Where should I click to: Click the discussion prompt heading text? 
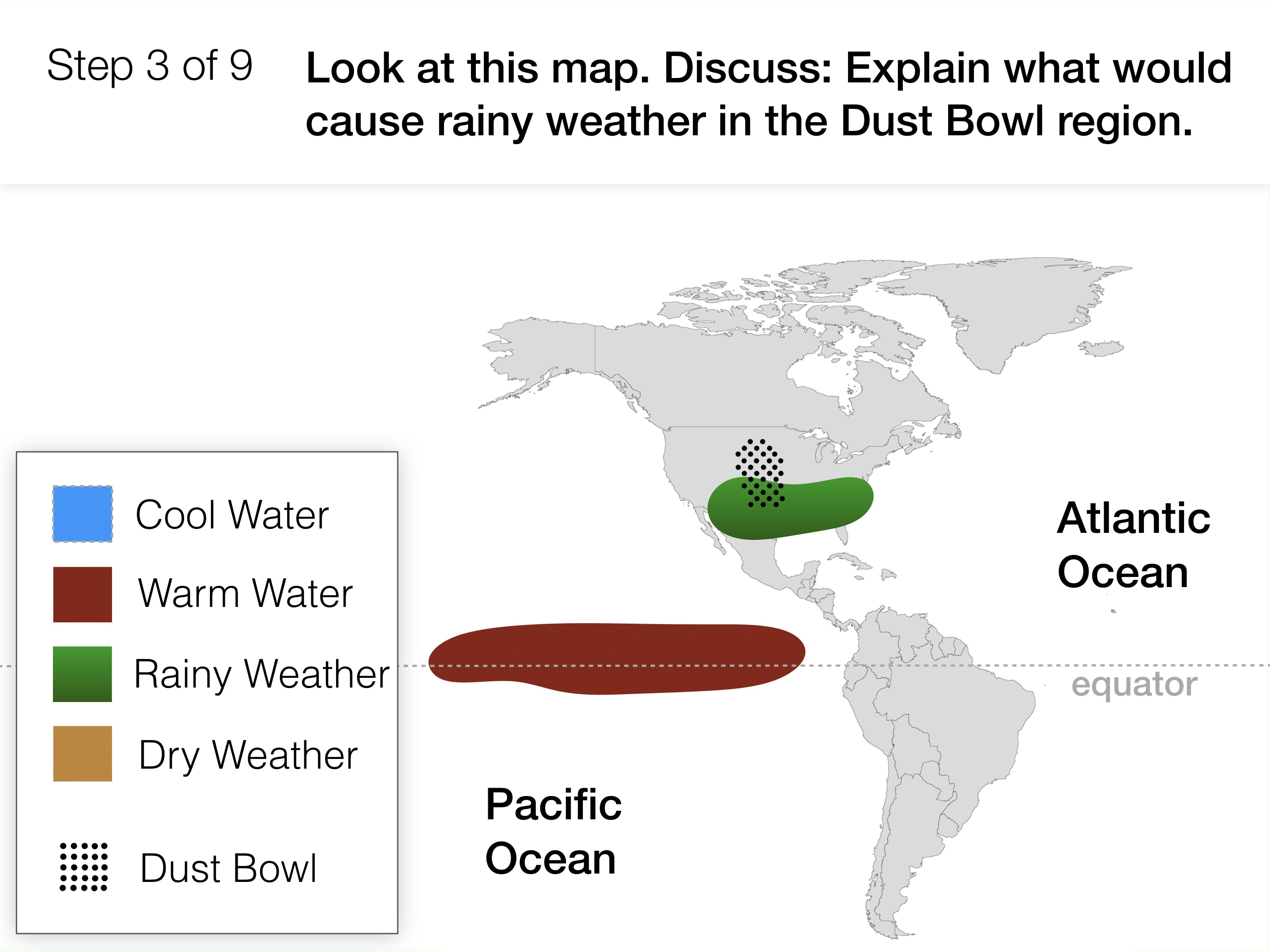pos(769,95)
